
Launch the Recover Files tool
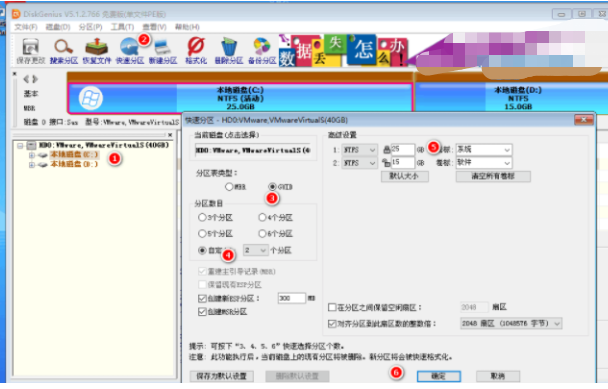pyautogui.click(x=97, y=51)
